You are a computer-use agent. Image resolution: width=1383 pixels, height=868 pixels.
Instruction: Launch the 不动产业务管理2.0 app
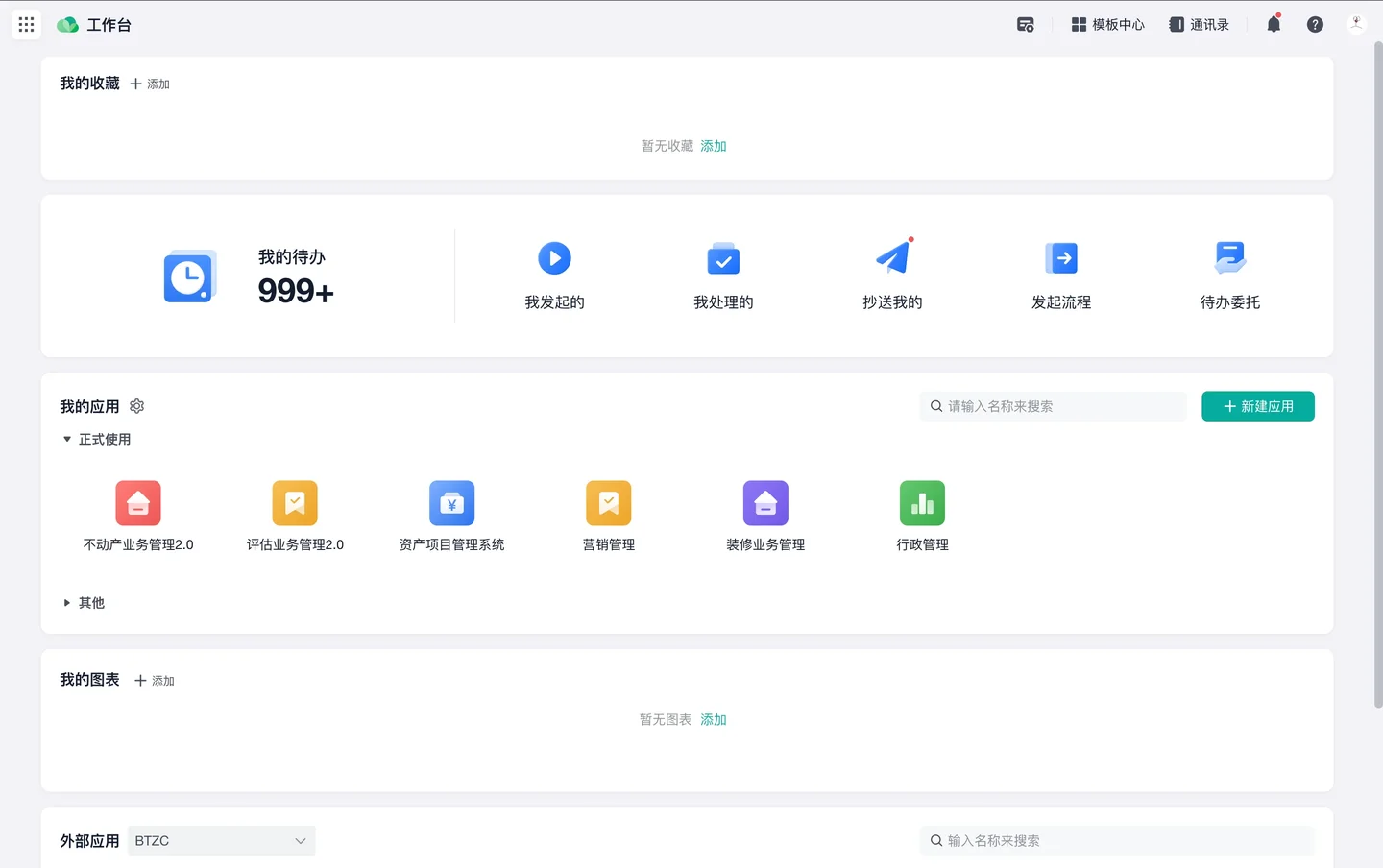138,503
